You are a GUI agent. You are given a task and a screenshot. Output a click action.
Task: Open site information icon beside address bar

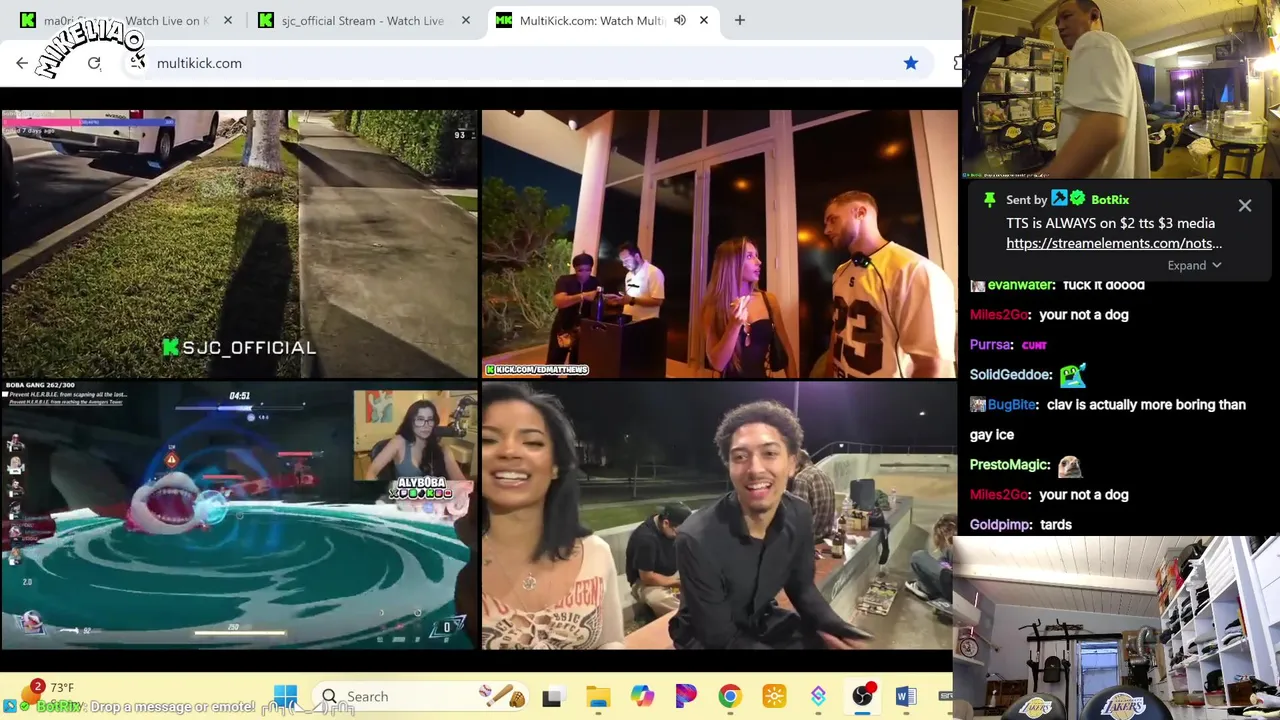pyautogui.click(x=137, y=62)
